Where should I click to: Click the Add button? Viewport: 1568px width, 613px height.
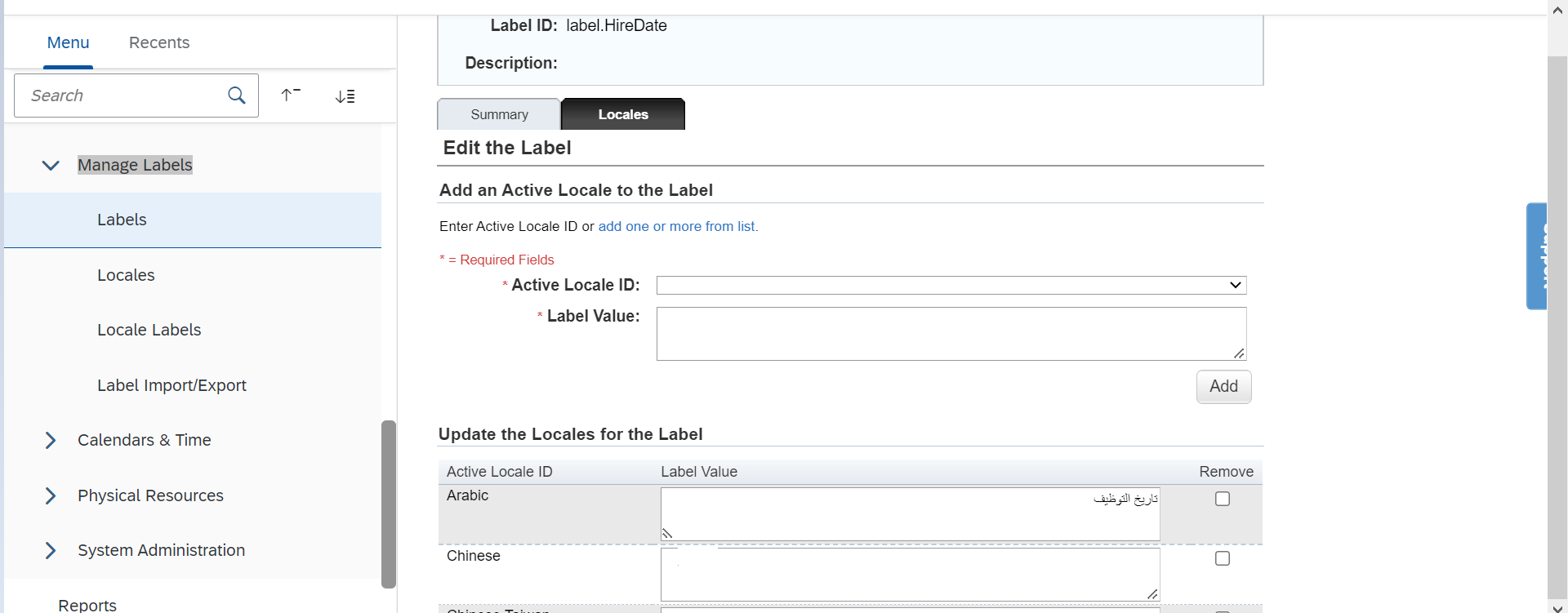click(1223, 386)
